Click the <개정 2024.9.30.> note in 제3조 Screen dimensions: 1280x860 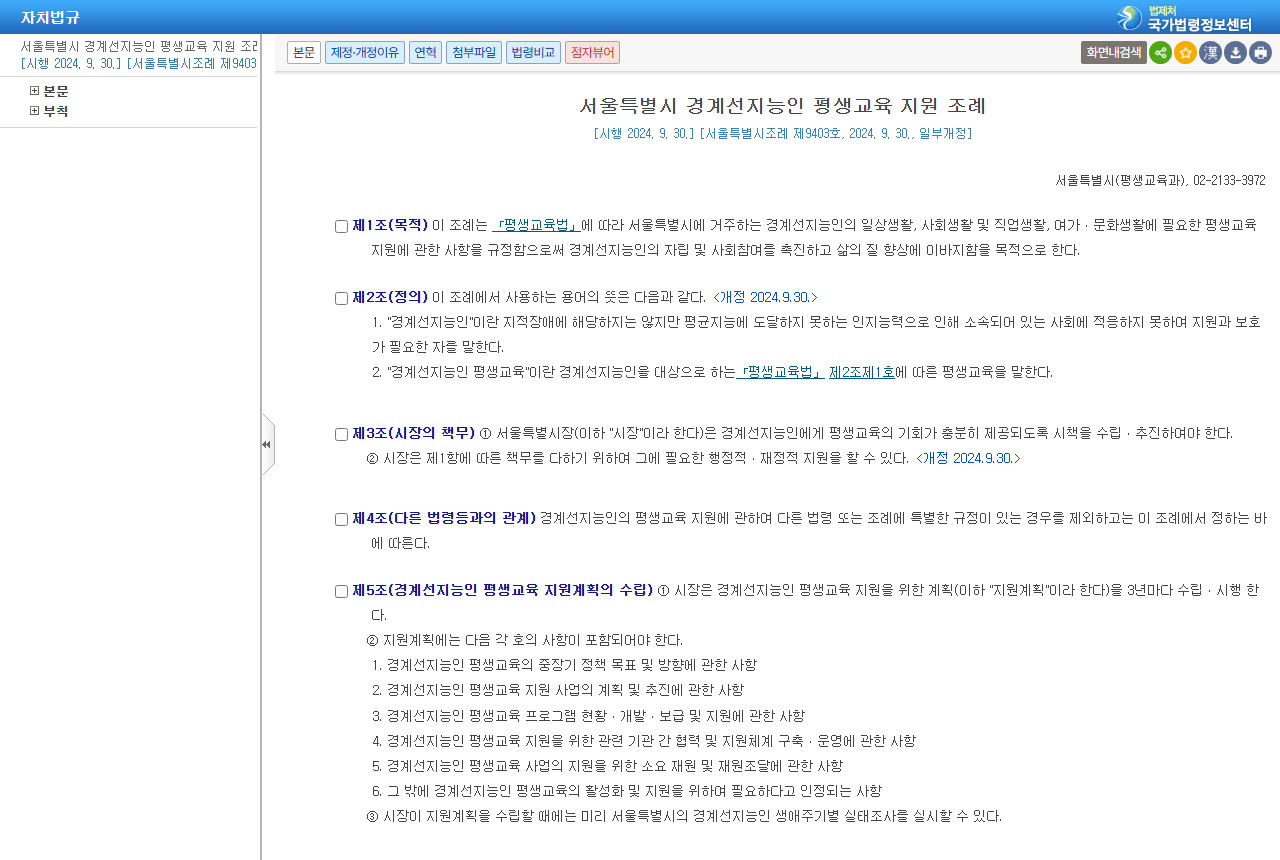coord(968,458)
